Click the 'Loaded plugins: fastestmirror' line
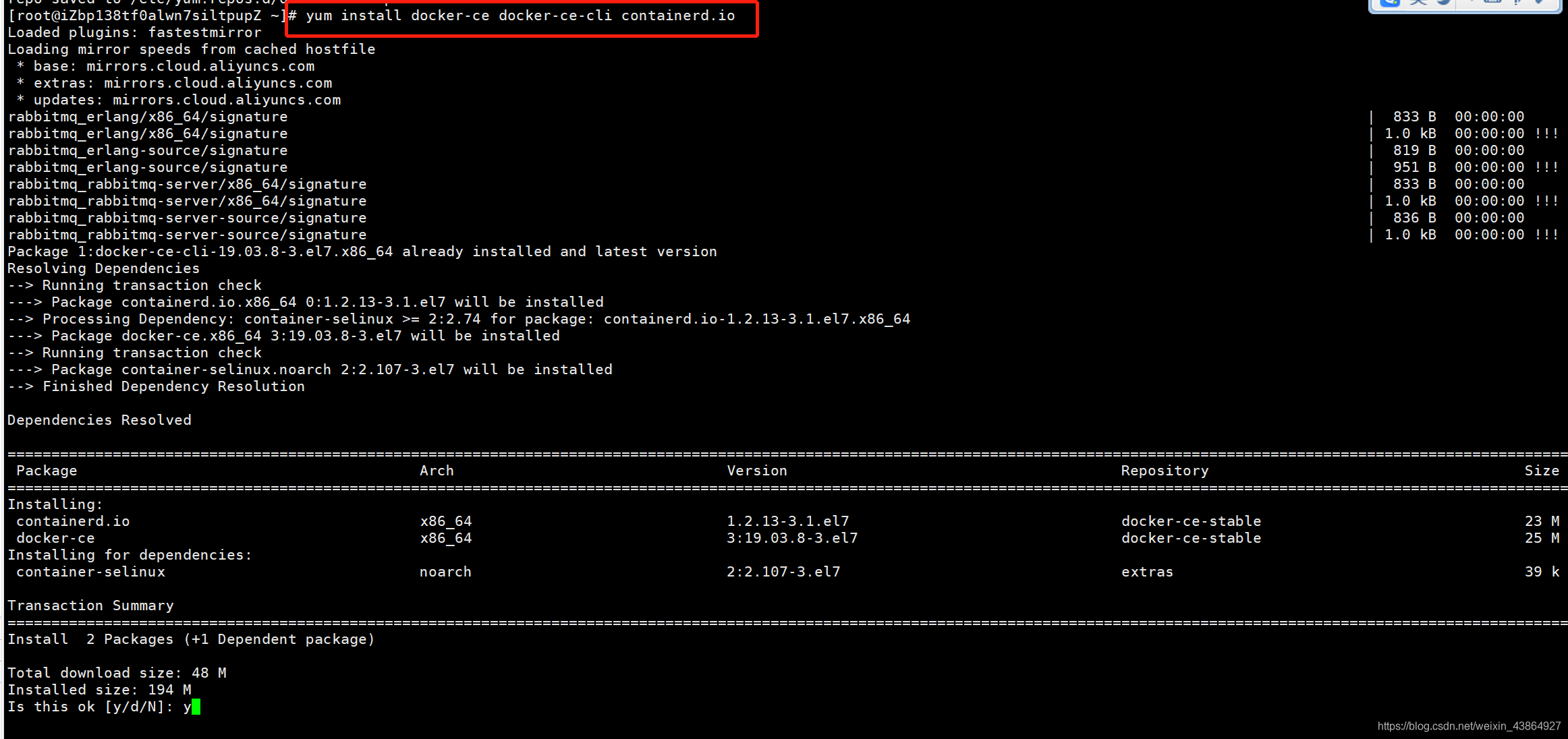 pos(134,32)
